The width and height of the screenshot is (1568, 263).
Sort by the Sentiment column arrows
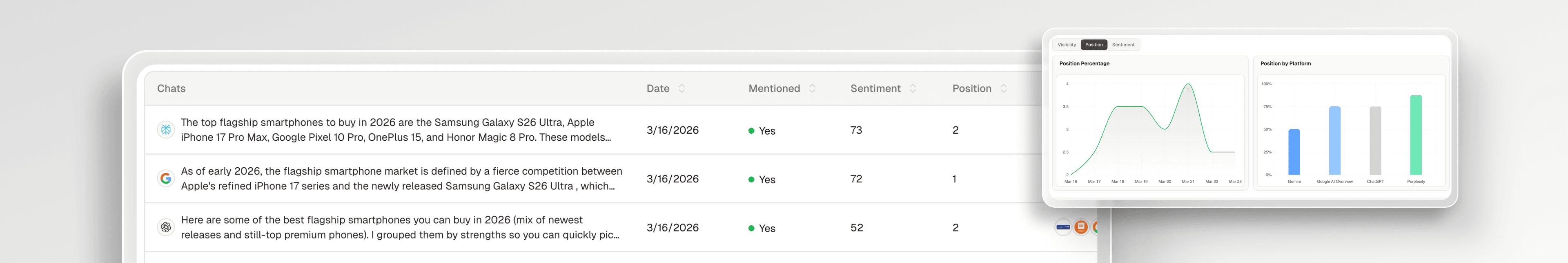(x=913, y=88)
